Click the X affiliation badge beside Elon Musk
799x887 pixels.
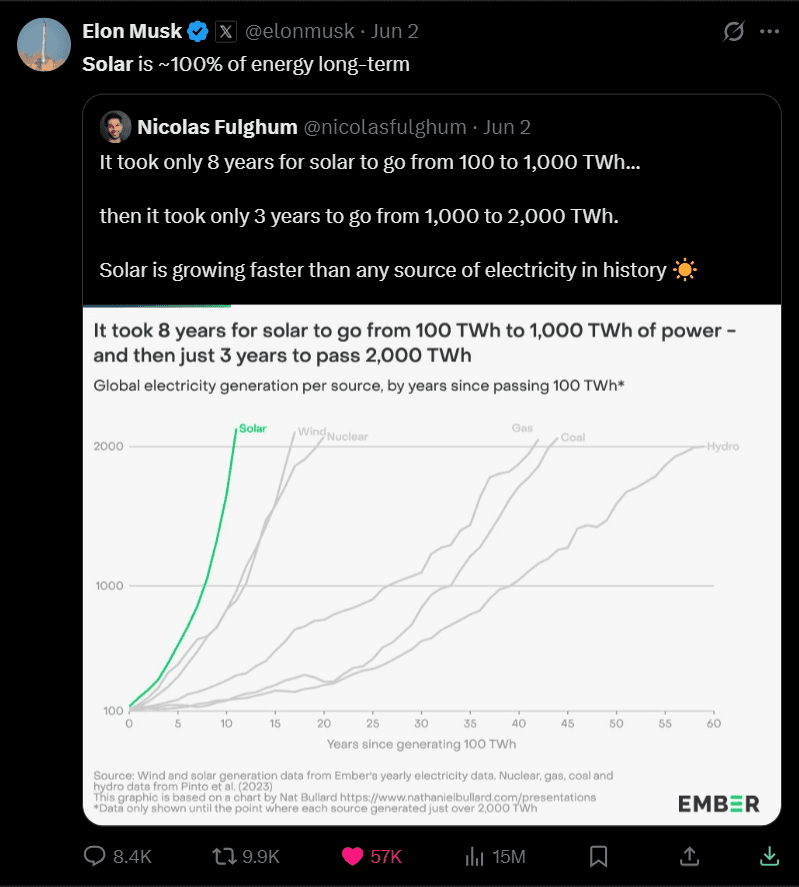[226, 31]
